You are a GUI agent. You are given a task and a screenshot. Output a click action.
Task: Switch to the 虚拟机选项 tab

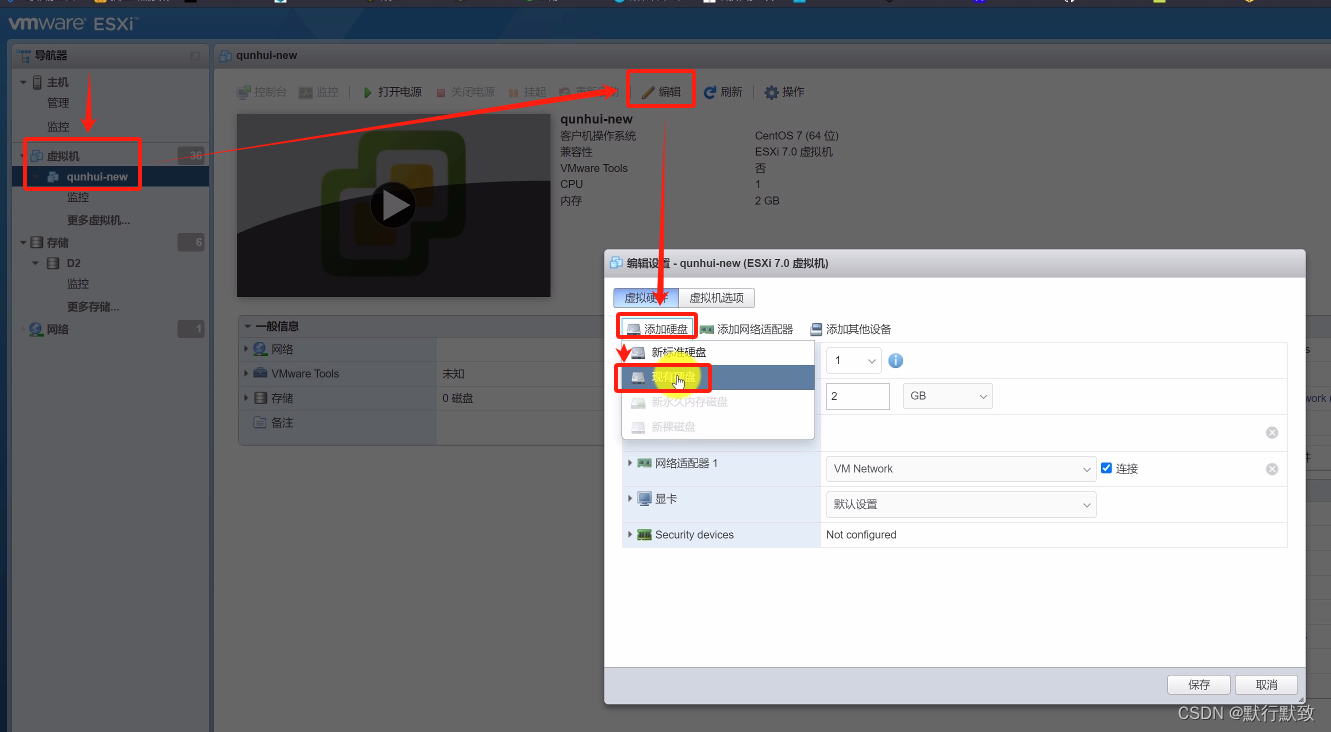(717, 298)
